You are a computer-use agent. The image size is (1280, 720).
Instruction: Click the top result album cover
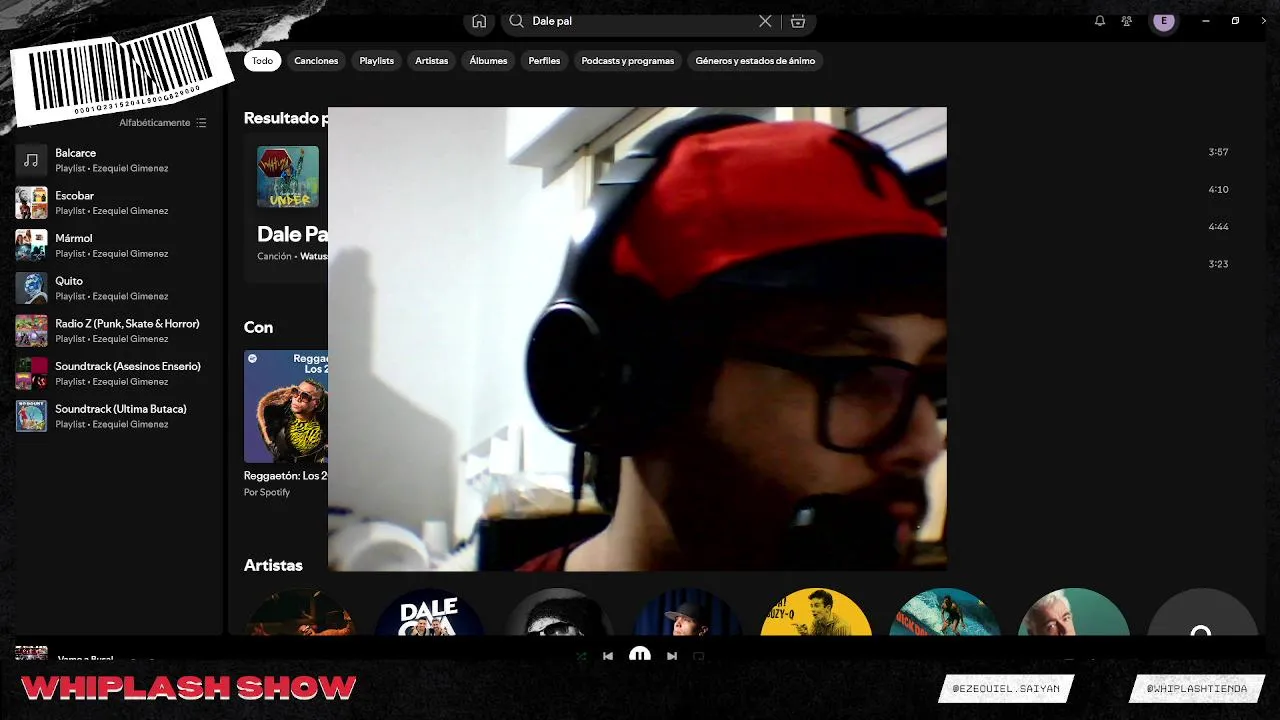pos(288,177)
